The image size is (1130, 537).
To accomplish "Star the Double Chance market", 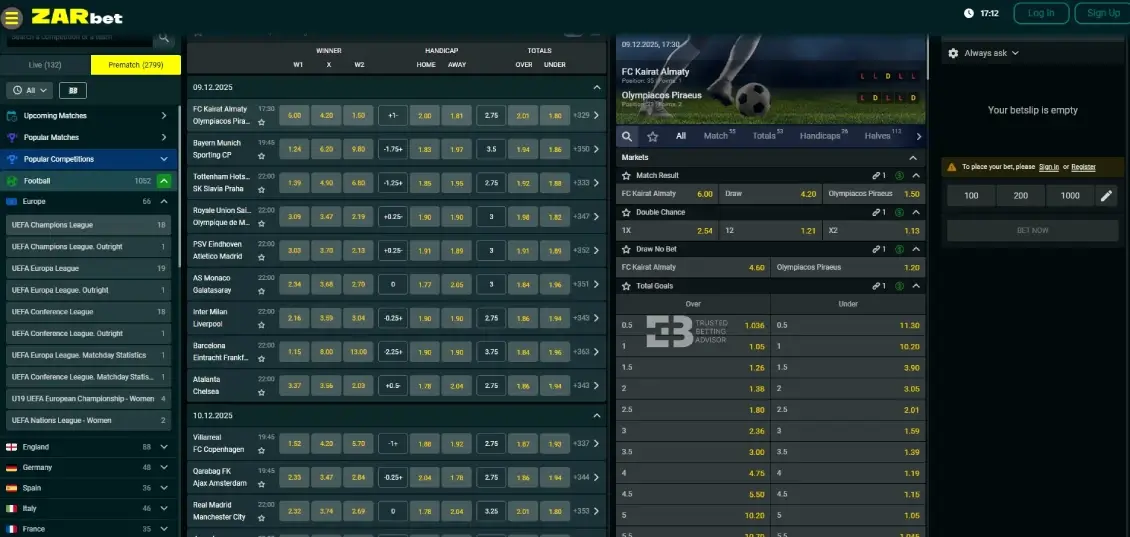I will pyautogui.click(x=626, y=213).
